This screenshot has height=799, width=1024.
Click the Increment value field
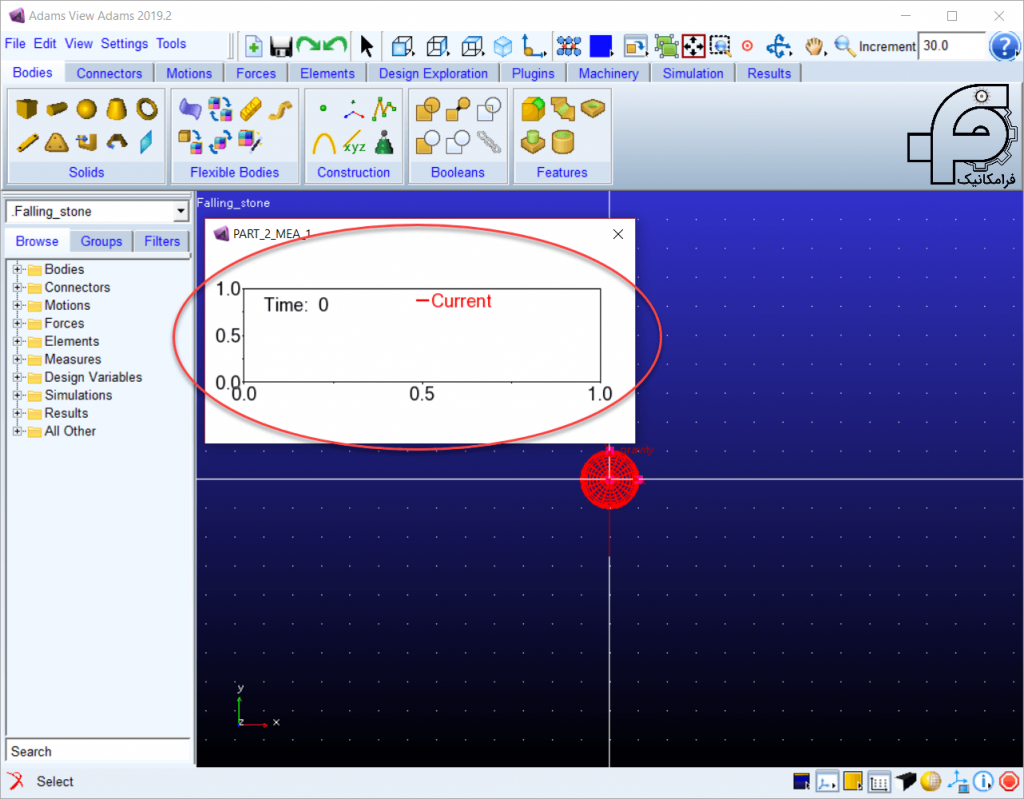951,46
